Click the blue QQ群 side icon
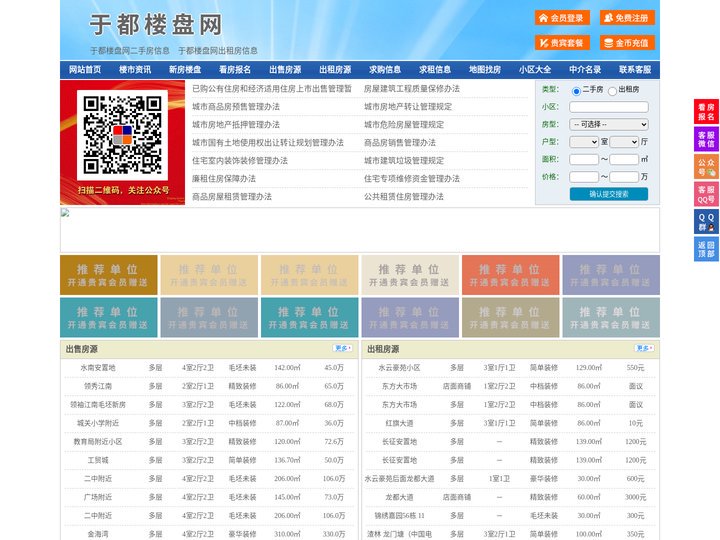The height and width of the screenshot is (540, 720). (706, 222)
